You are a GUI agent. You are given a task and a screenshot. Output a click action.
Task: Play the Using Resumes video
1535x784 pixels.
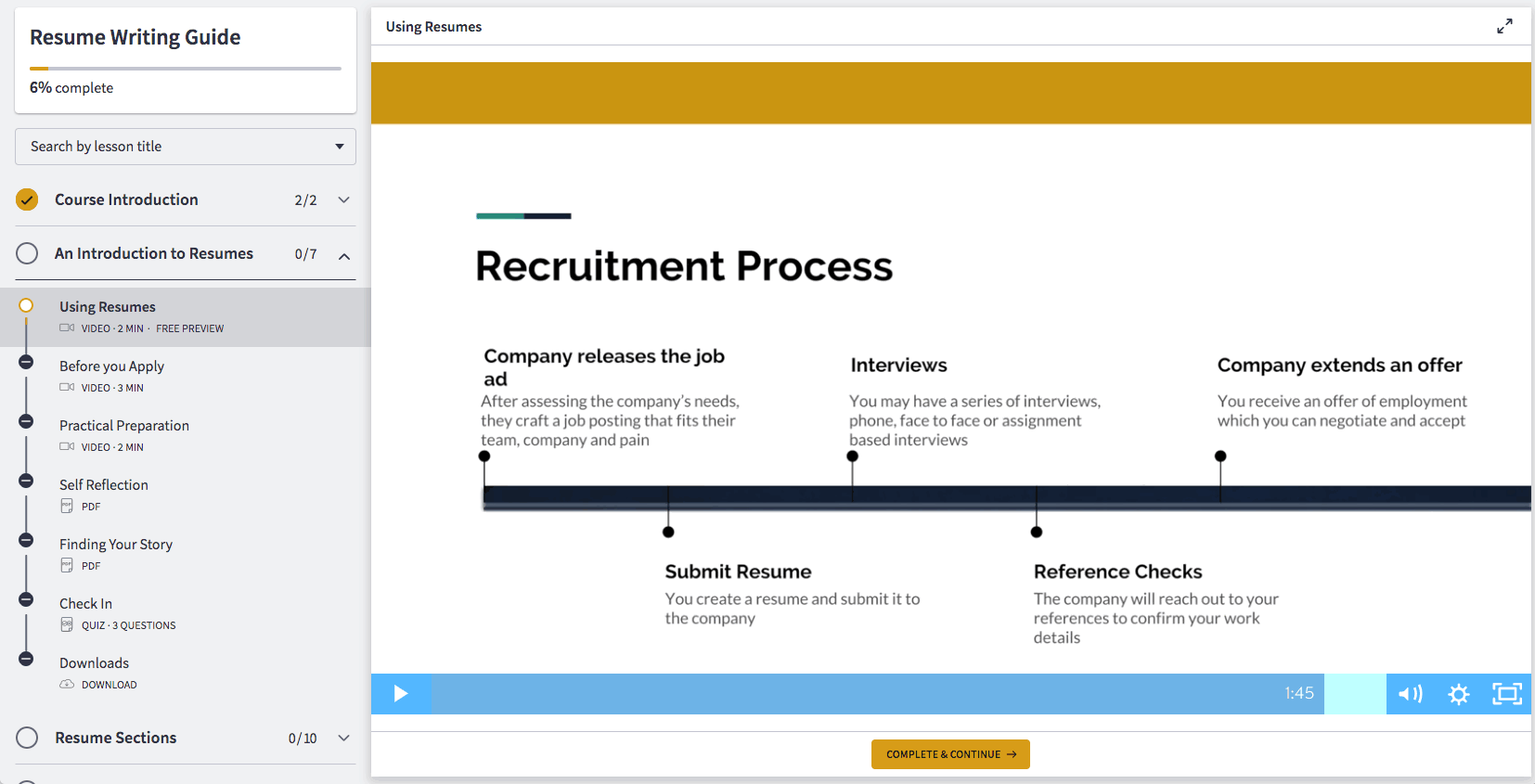pyautogui.click(x=401, y=694)
